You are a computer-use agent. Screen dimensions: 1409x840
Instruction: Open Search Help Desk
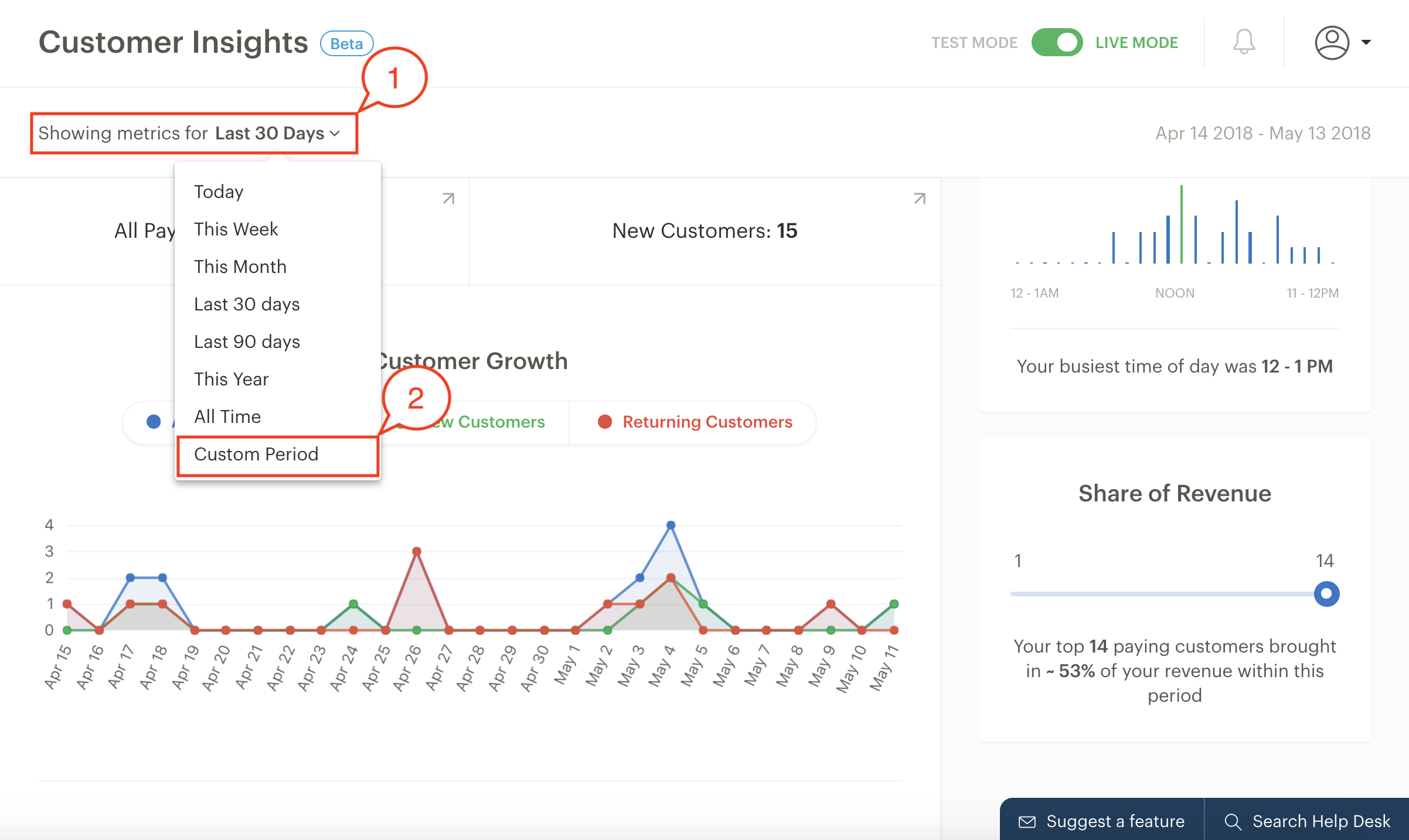point(1307,821)
